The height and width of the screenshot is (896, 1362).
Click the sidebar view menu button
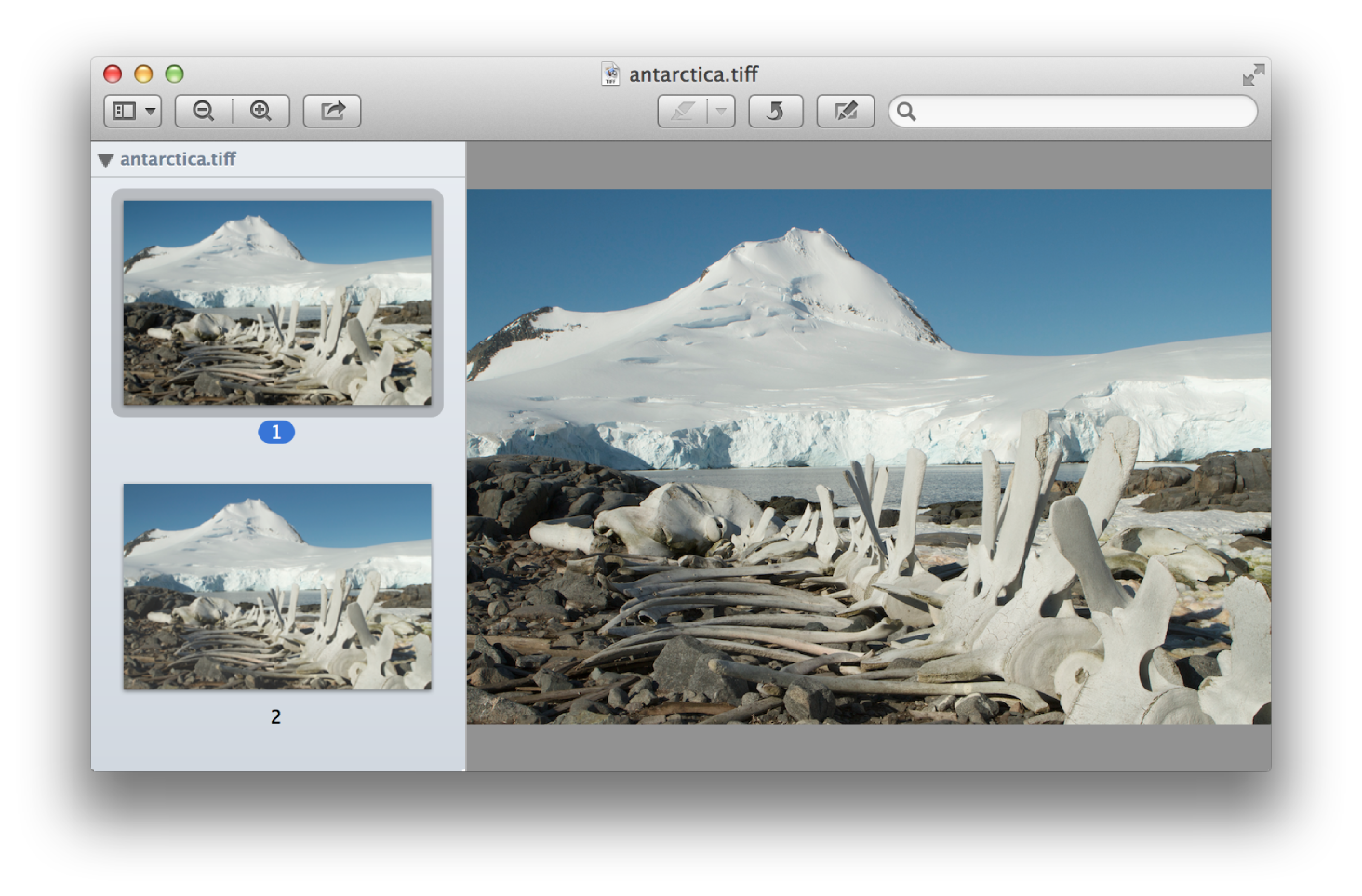[x=125, y=112]
